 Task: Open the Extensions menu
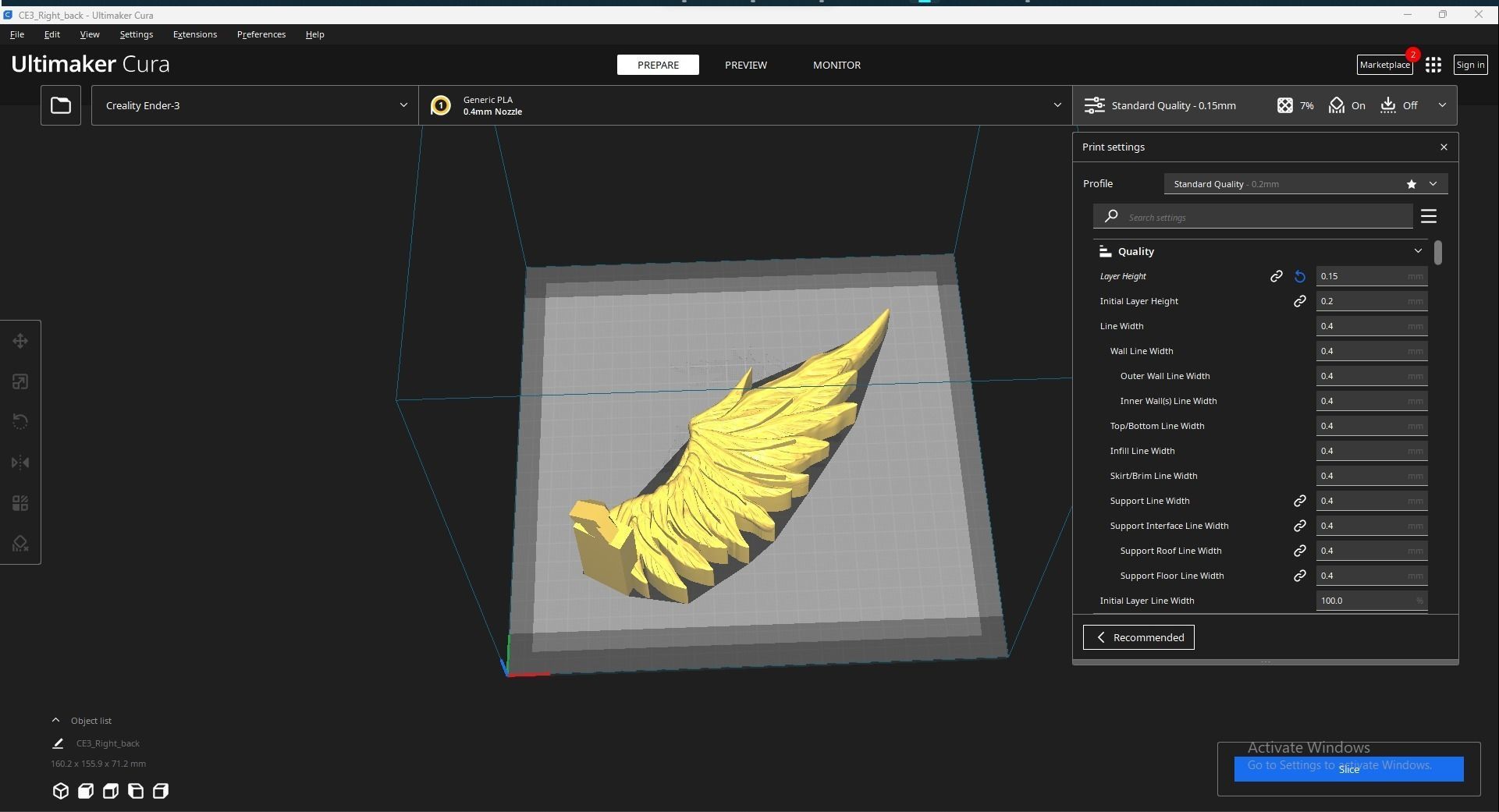pyautogui.click(x=195, y=34)
